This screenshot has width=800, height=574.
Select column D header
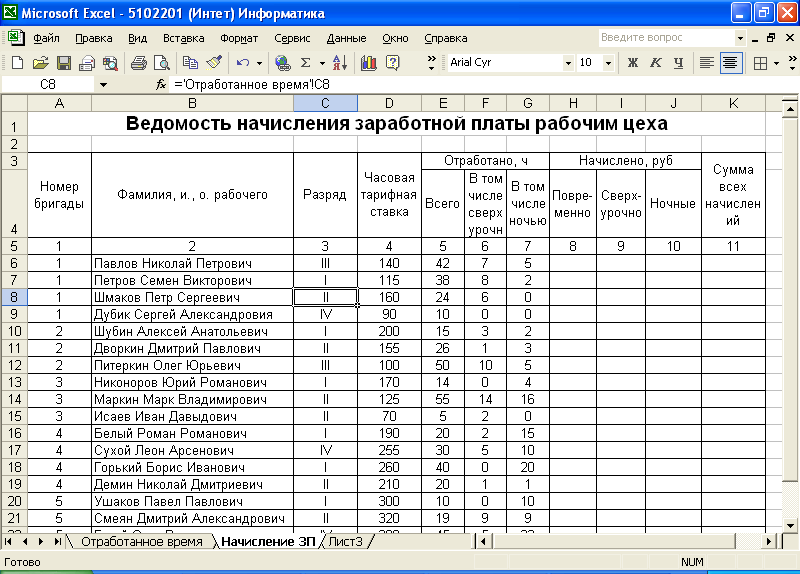tap(389, 103)
